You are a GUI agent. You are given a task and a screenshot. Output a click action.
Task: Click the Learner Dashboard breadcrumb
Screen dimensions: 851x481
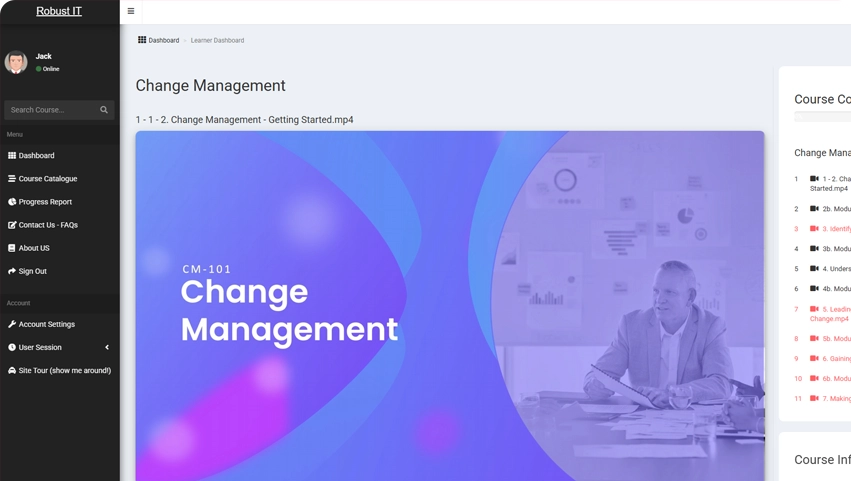[218, 40]
